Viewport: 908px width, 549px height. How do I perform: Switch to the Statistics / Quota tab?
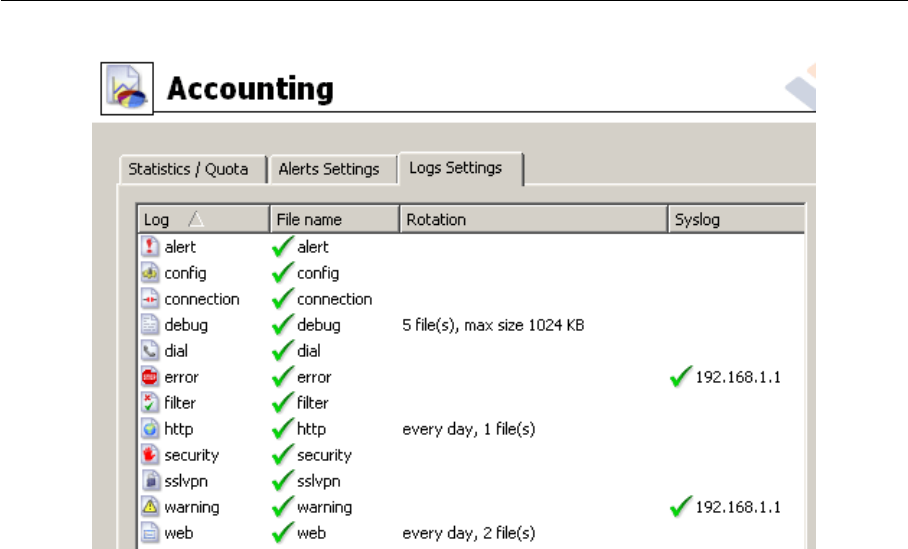[x=188, y=169]
